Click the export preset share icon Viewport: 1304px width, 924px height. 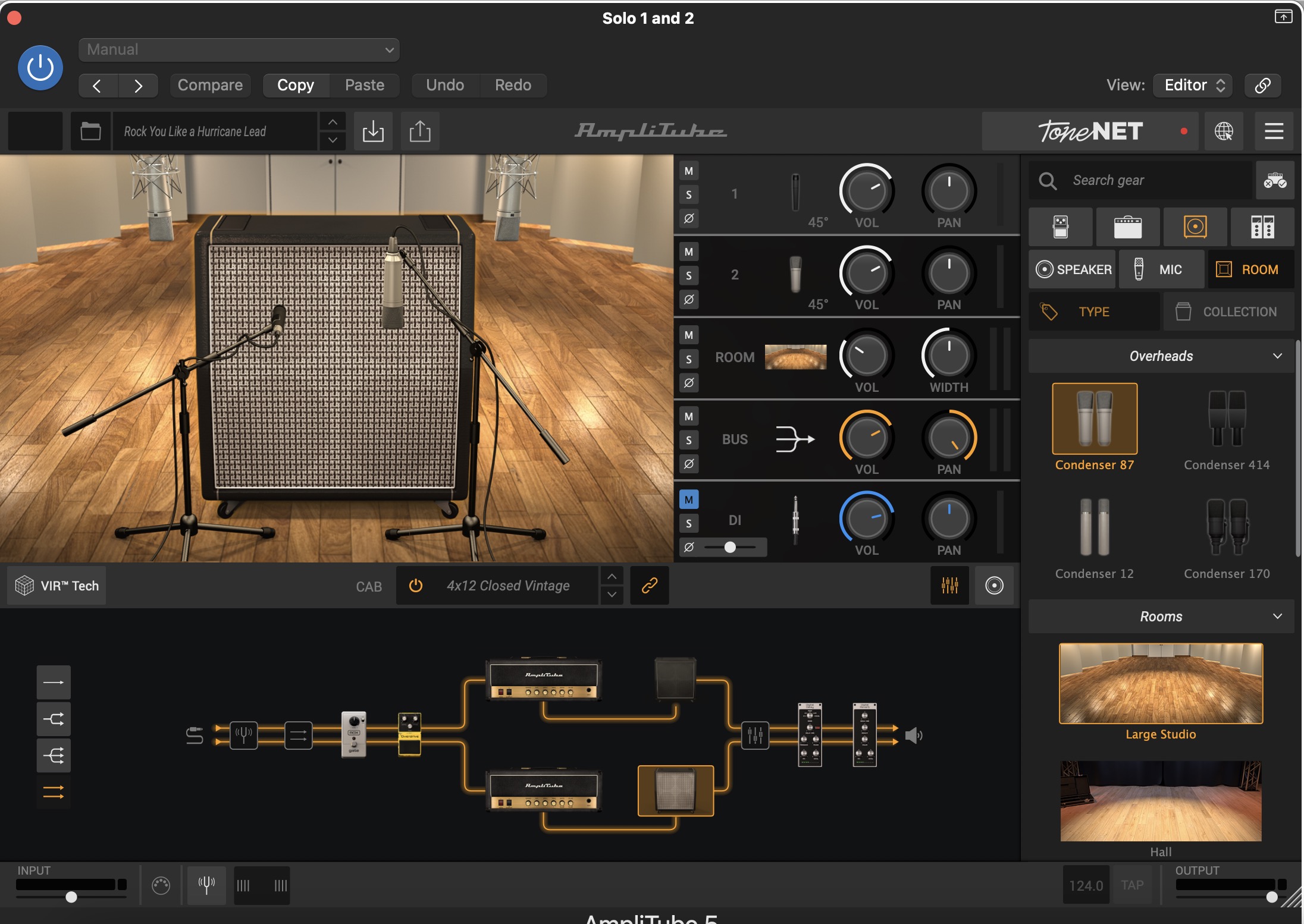(x=420, y=131)
